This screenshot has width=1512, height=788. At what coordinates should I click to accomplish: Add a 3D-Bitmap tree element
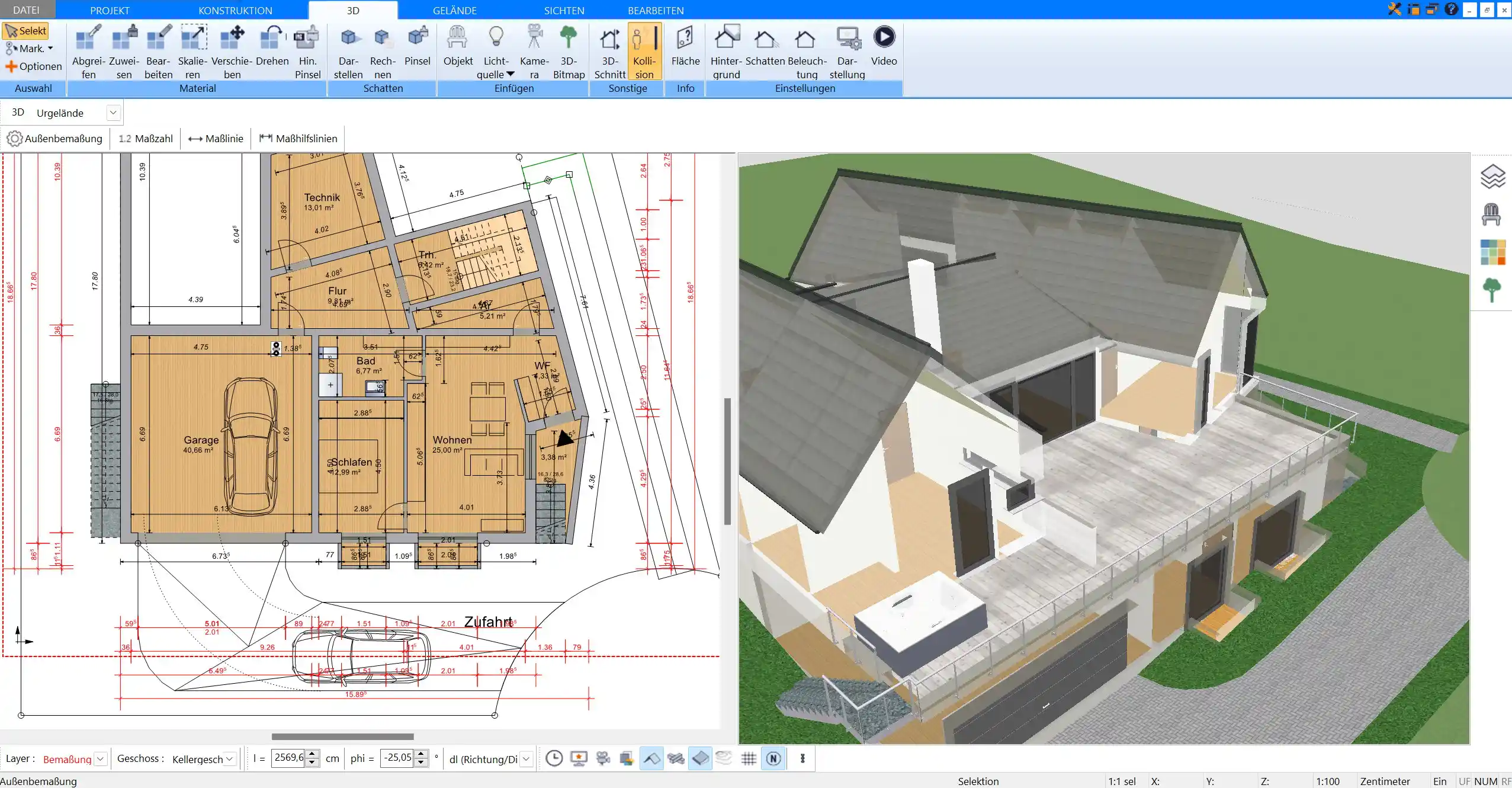[x=569, y=52]
